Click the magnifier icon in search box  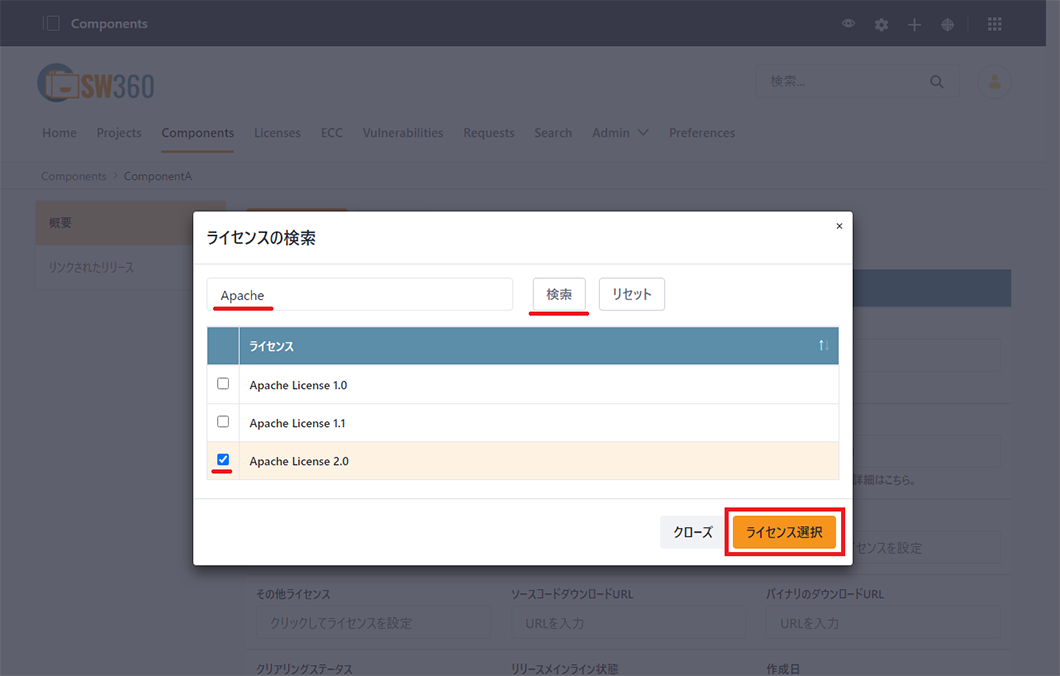[x=936, y=82]
